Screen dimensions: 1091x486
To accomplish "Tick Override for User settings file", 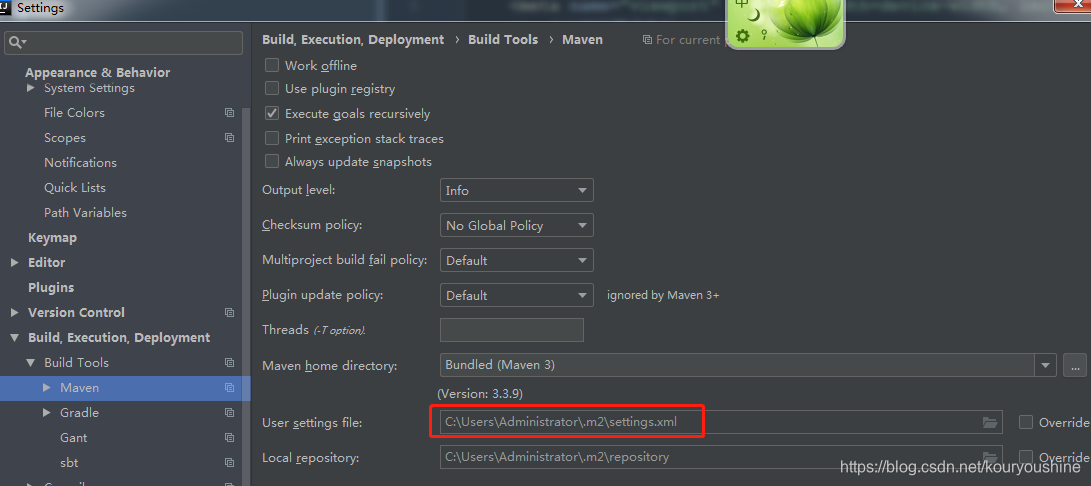I will (x=1026, y=422).
